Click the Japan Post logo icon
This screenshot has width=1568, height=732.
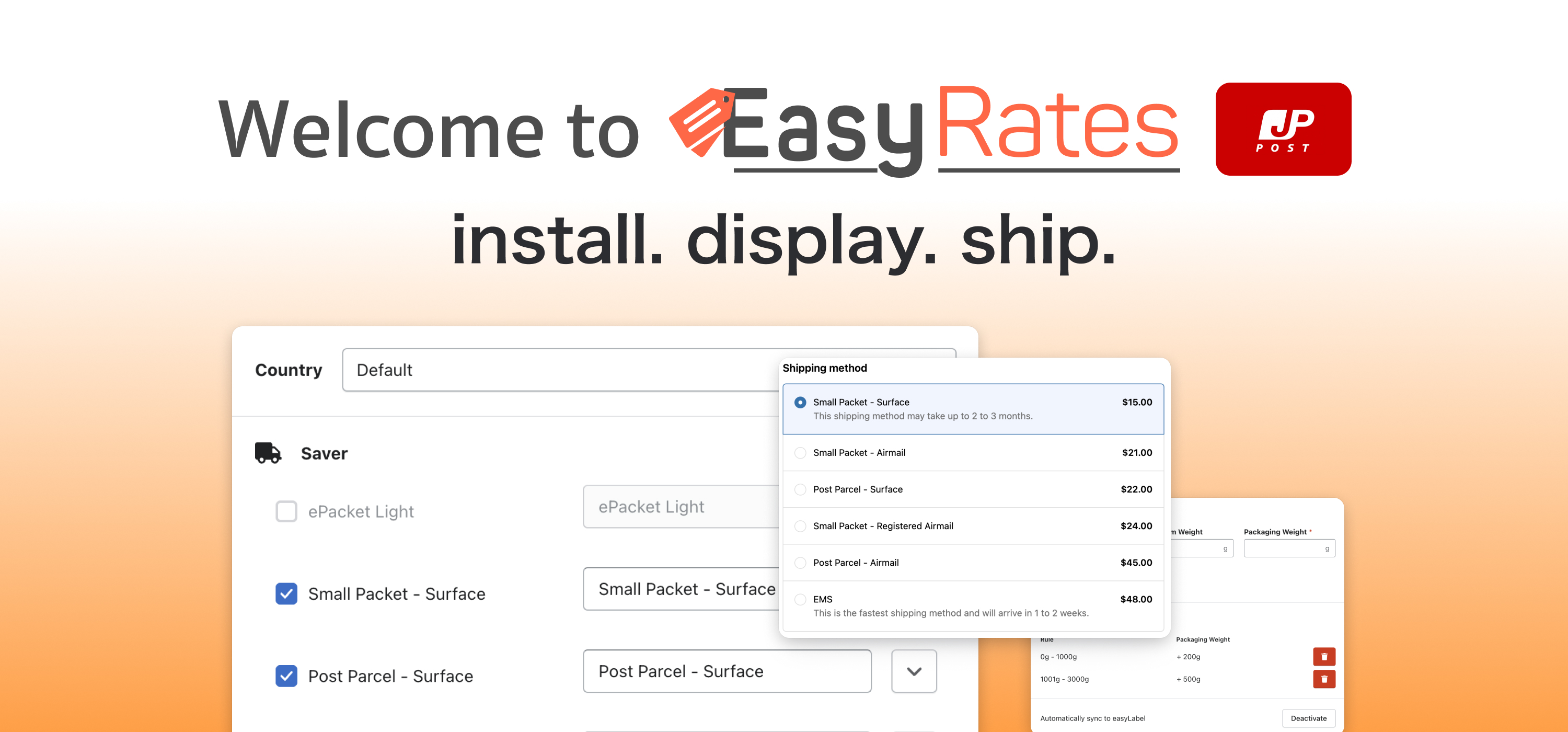[1283, 129]
